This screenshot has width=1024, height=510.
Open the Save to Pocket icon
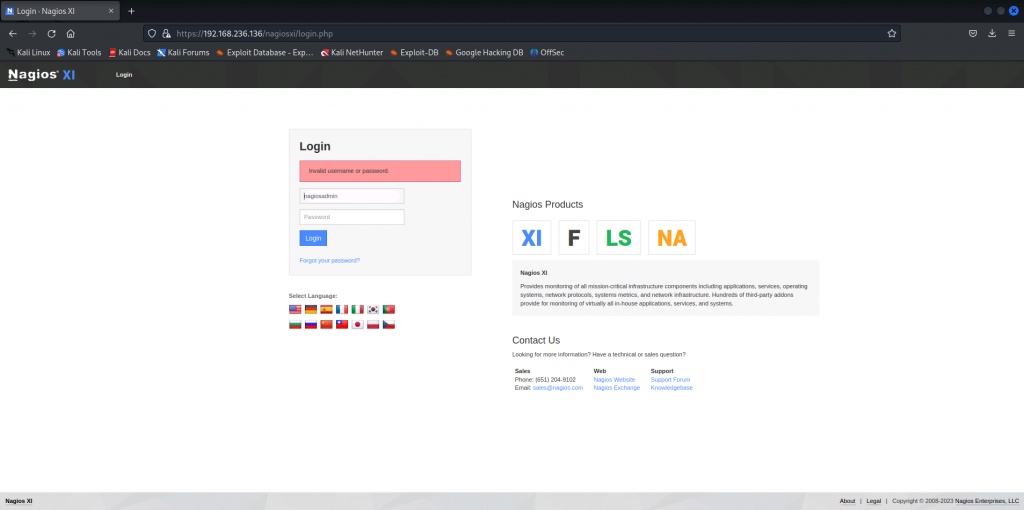pos(972,33)
